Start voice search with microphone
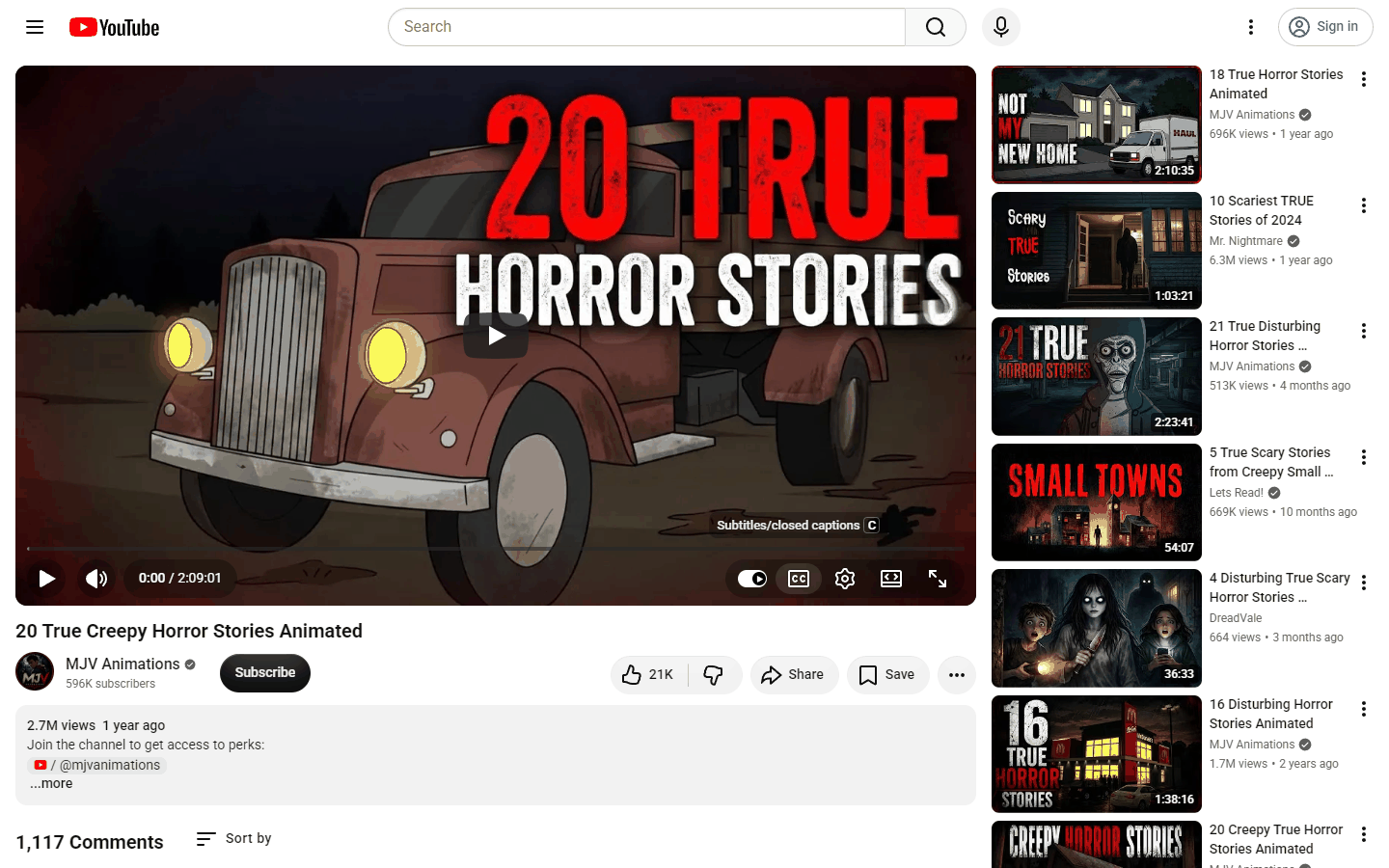The width and height of the screenshot is (1389, 868). coord(1001,27)
